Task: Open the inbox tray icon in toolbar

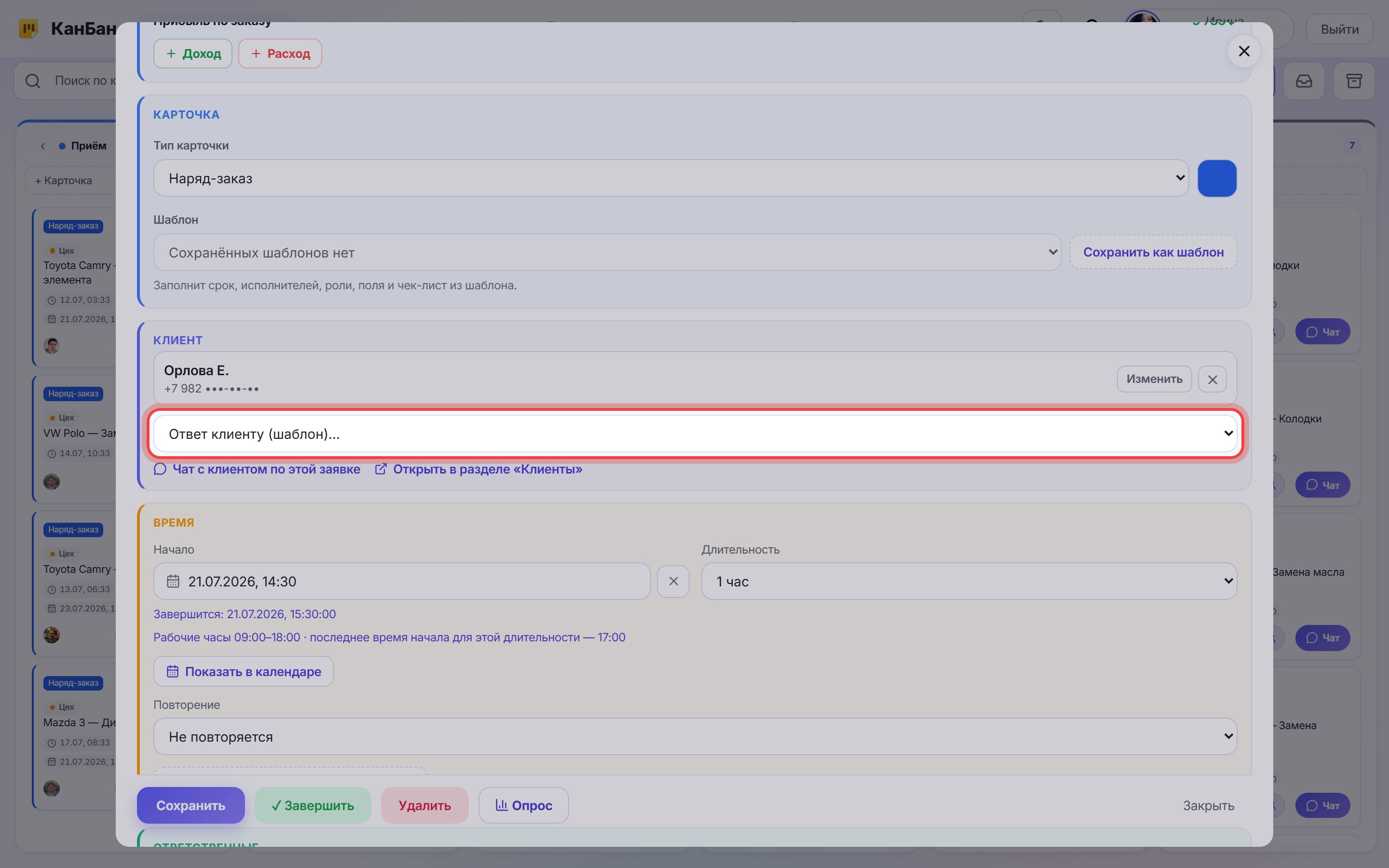Action: click(x=1304, y=81)
